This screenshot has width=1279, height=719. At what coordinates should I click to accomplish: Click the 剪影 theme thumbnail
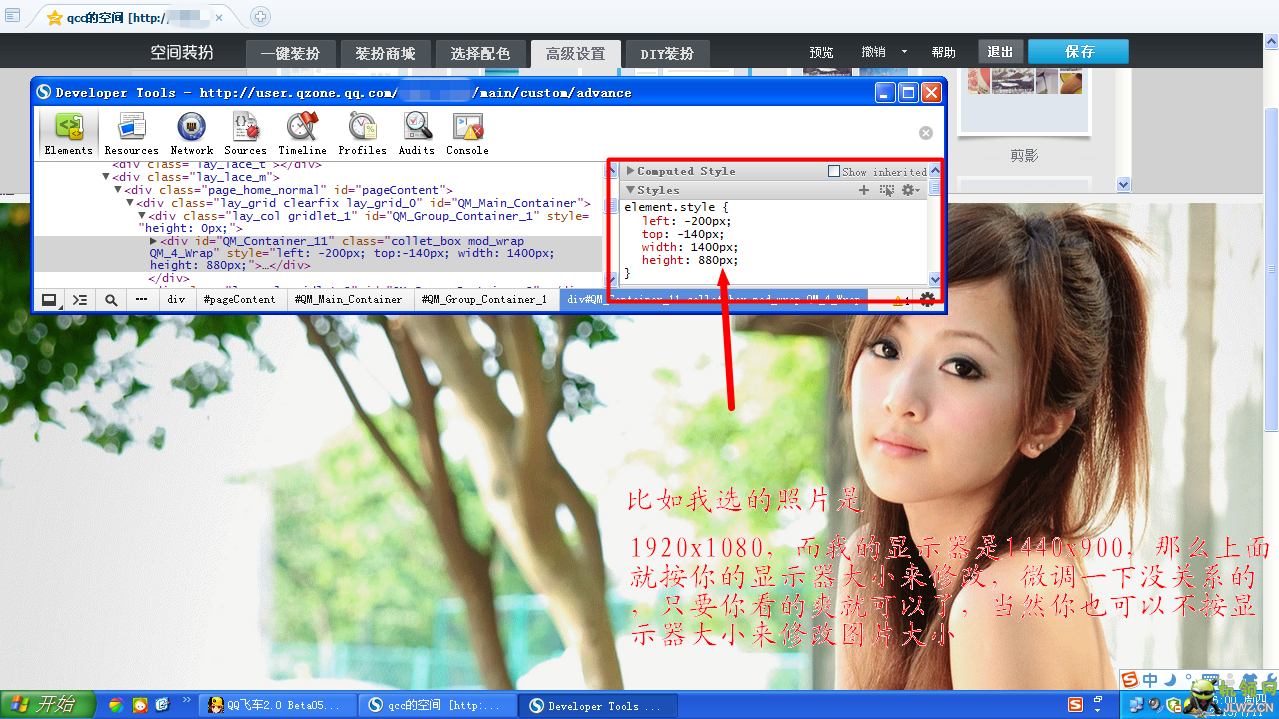click(1023, 101)
